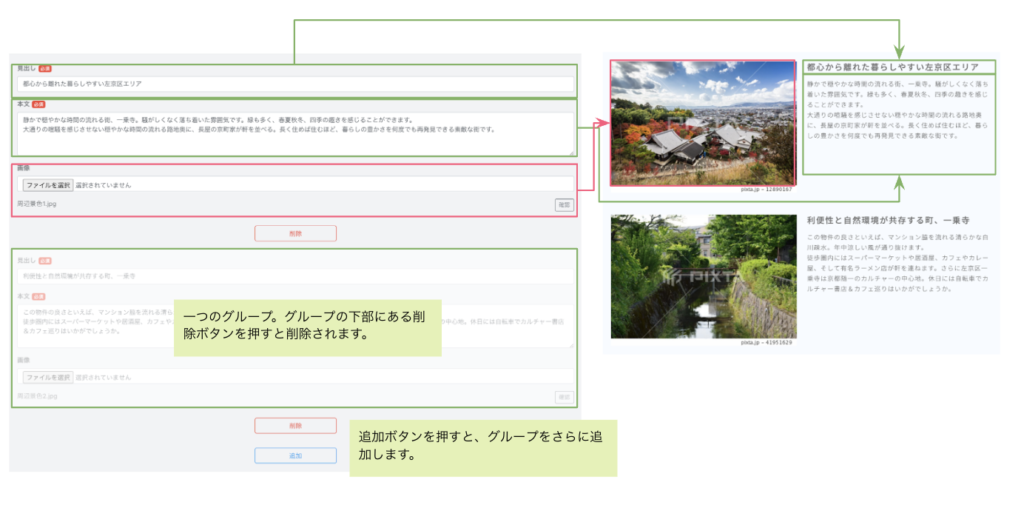Click the preview heading 都心から離れた暮らしやすい左京区エリア
Viewport: 1024px width, 511px height.
pyautogui.click(x=891, y=67)
